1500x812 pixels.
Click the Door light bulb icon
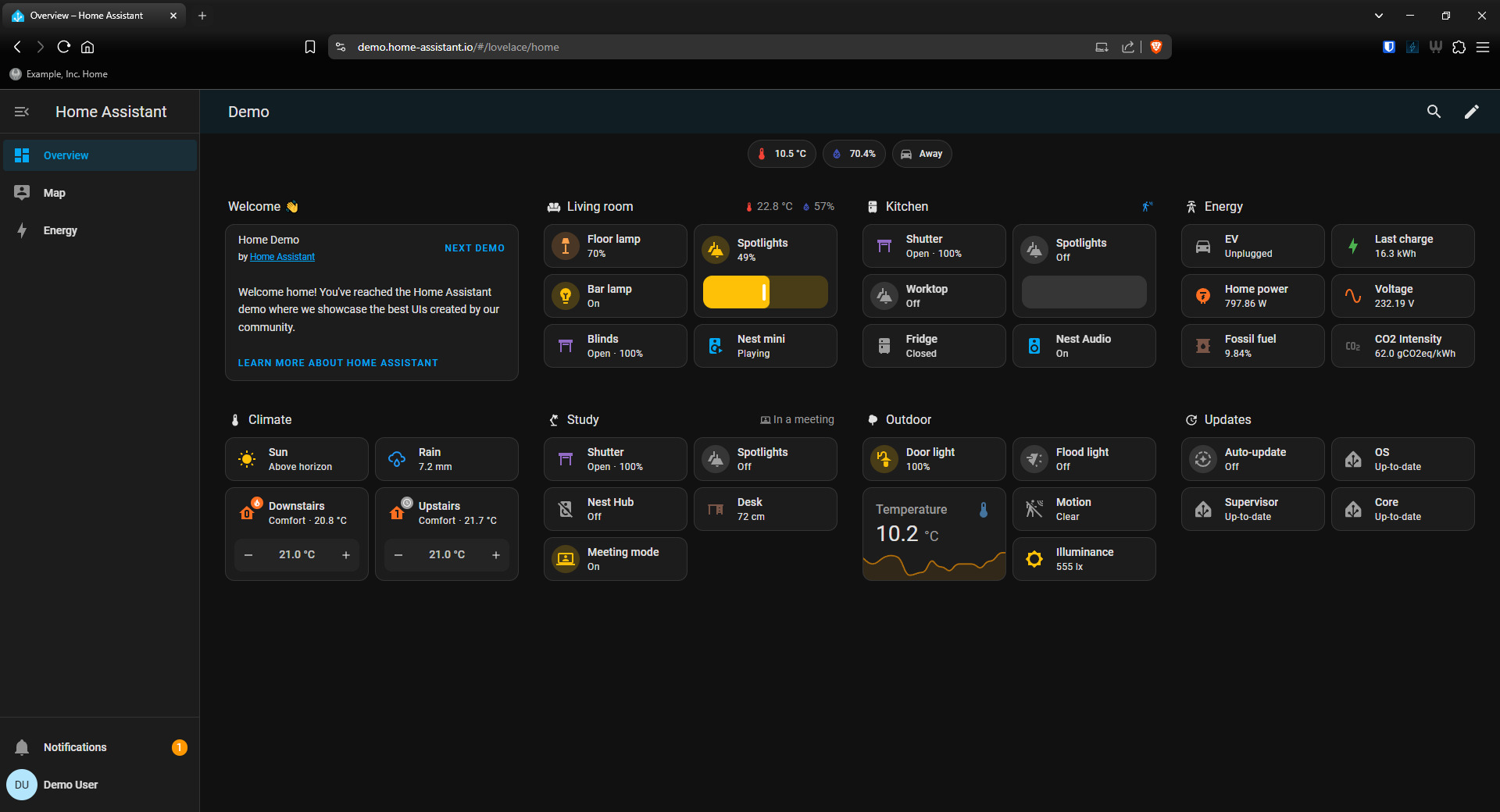tap(884, 459)
